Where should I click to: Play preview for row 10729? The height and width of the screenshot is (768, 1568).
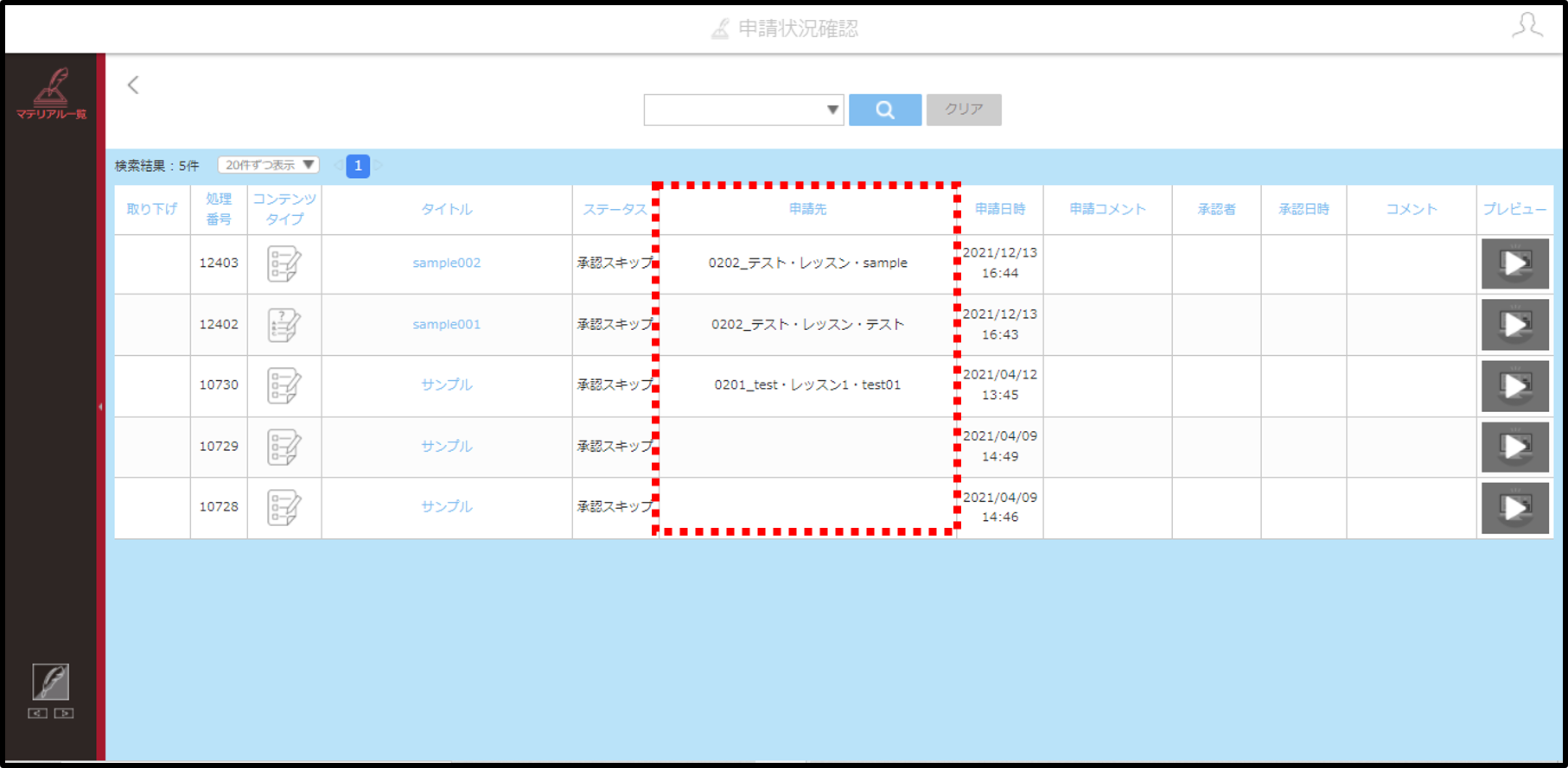click(1514, 447)
